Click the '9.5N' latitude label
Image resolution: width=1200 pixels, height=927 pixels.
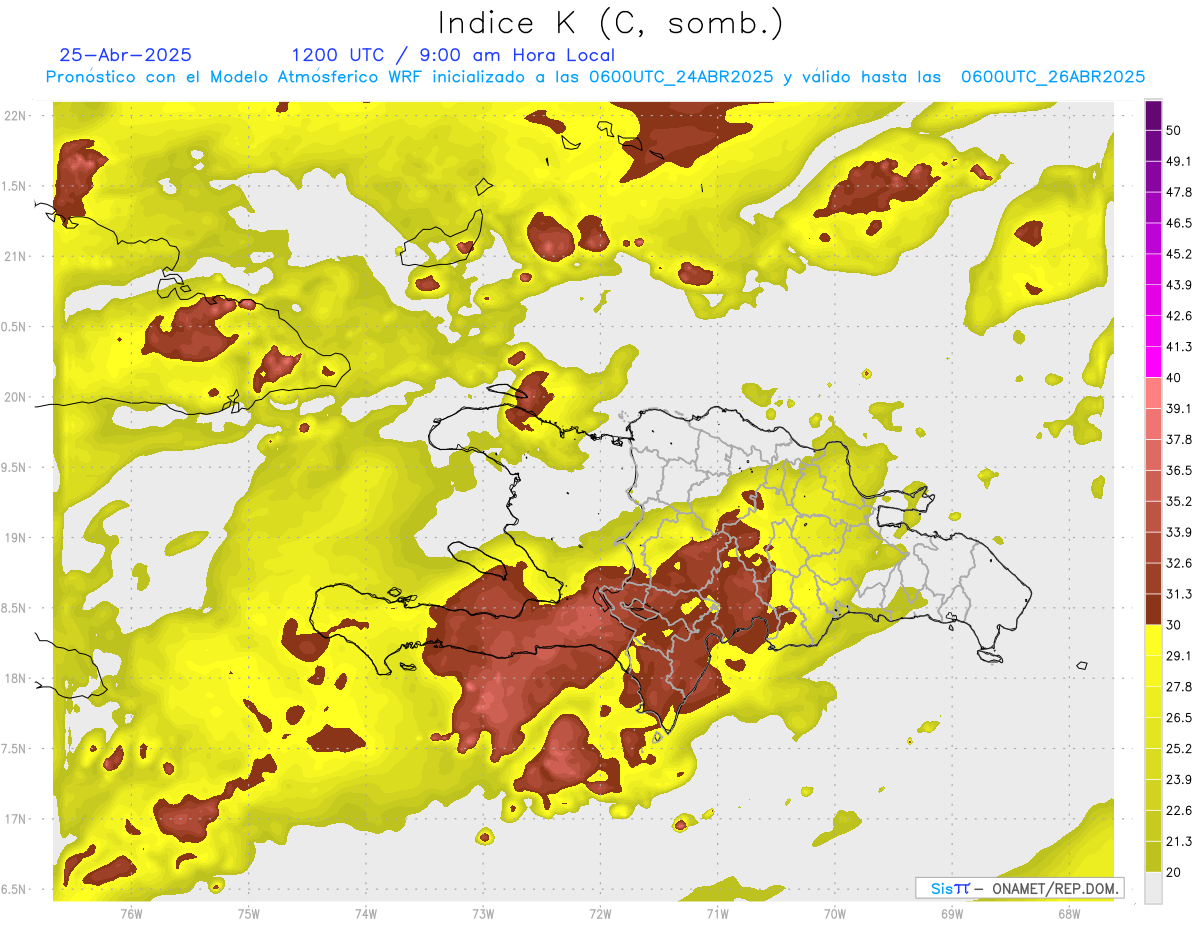pos(14,467)
